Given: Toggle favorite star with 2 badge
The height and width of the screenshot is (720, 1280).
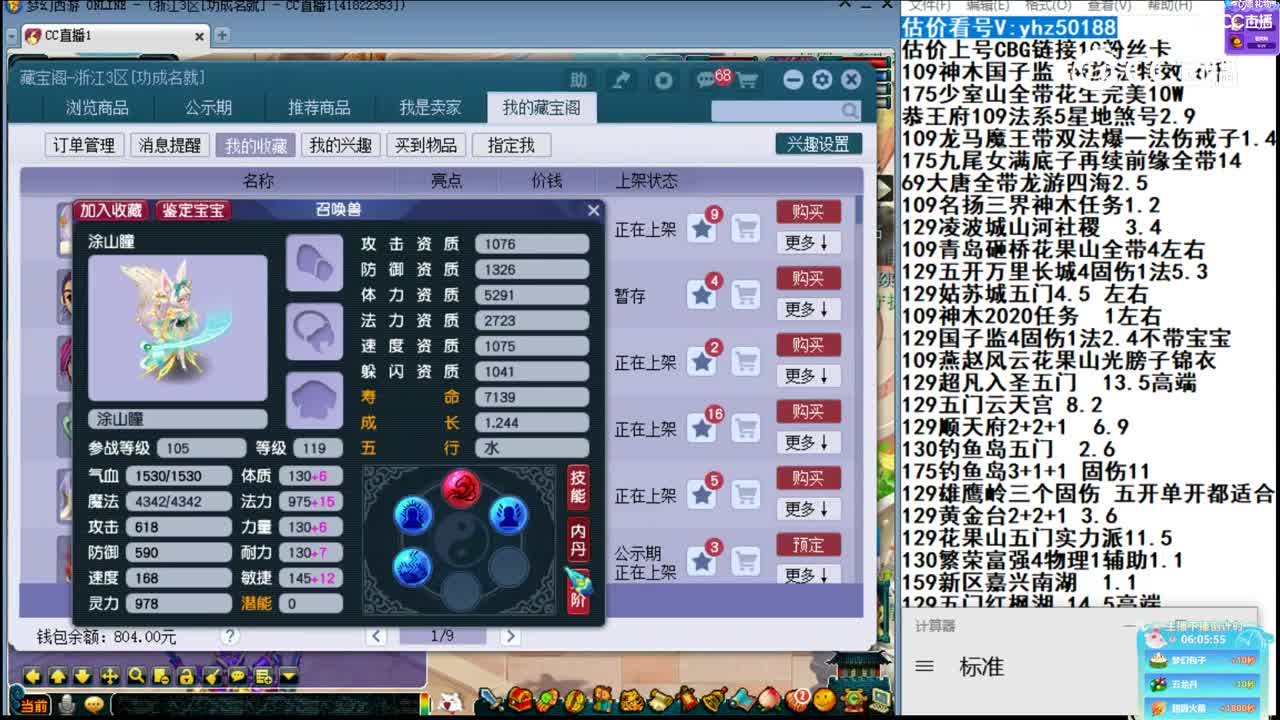Looking at the screenshot, I should pyautogui.click(x=702, y=362).
